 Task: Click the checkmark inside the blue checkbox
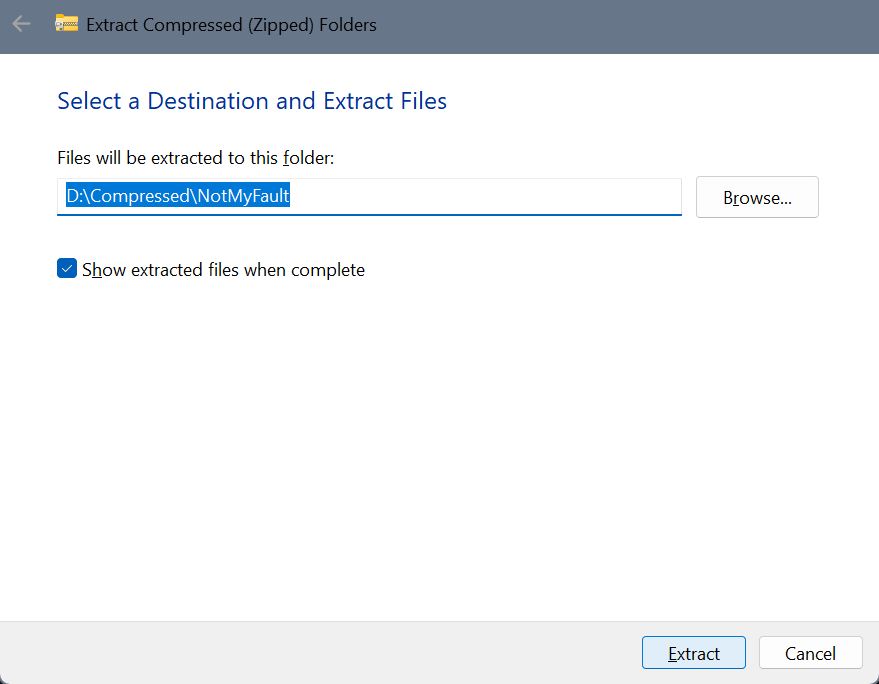[x=67, y=269]
